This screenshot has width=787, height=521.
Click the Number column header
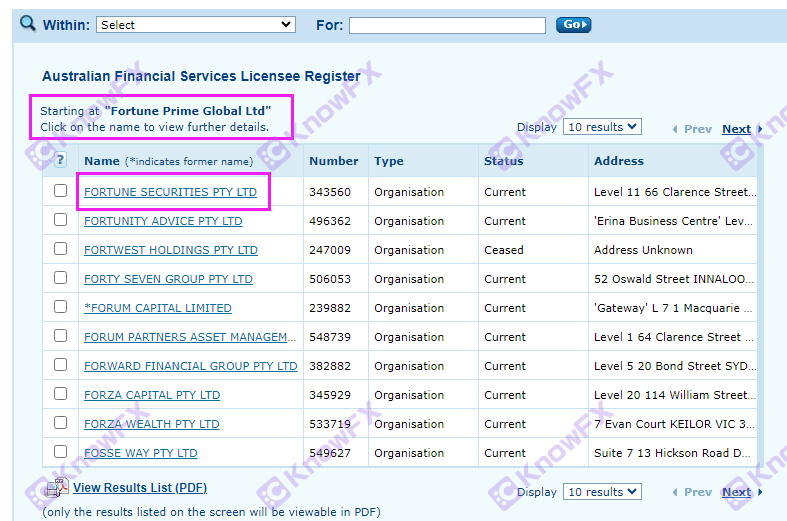(334, 161)
